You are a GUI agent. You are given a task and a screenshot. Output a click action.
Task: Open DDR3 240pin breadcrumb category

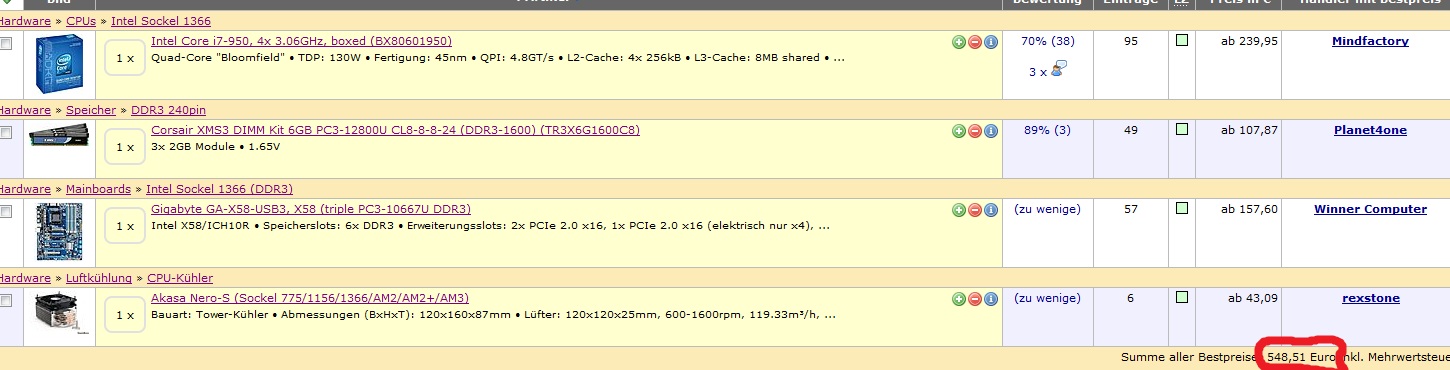(169, 110)
